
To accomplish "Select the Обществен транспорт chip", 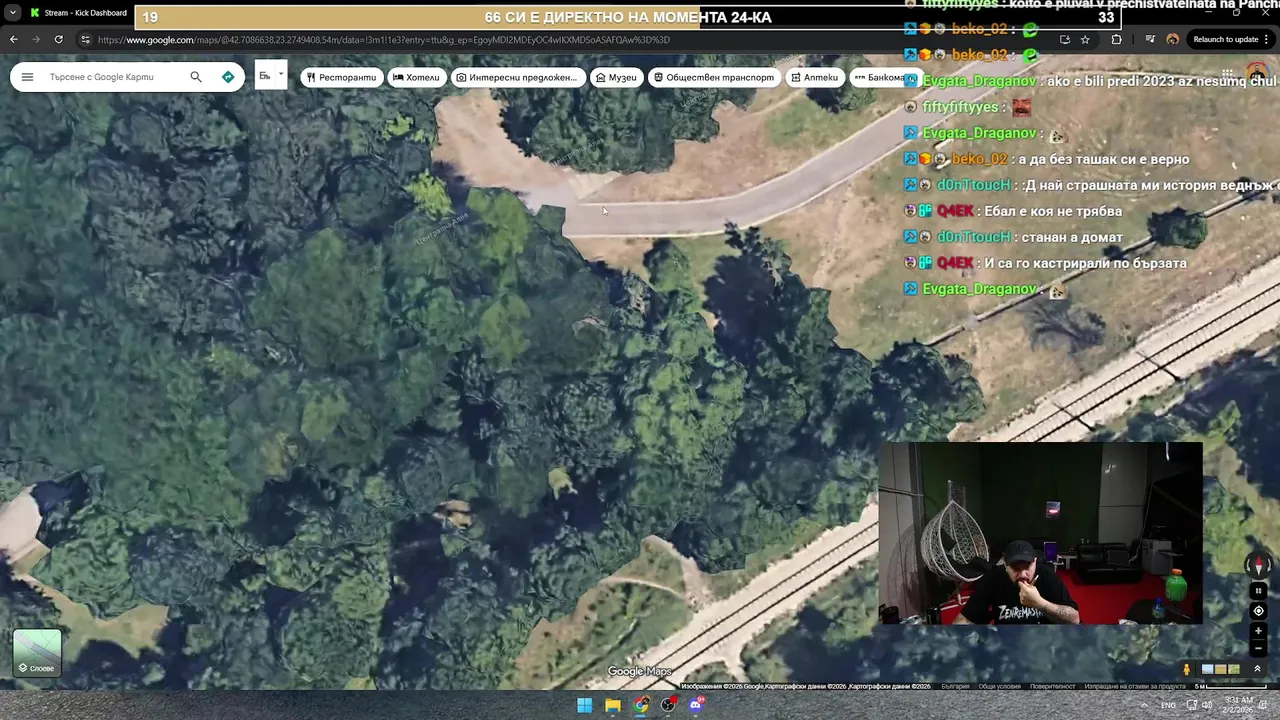I will point(714,77).
